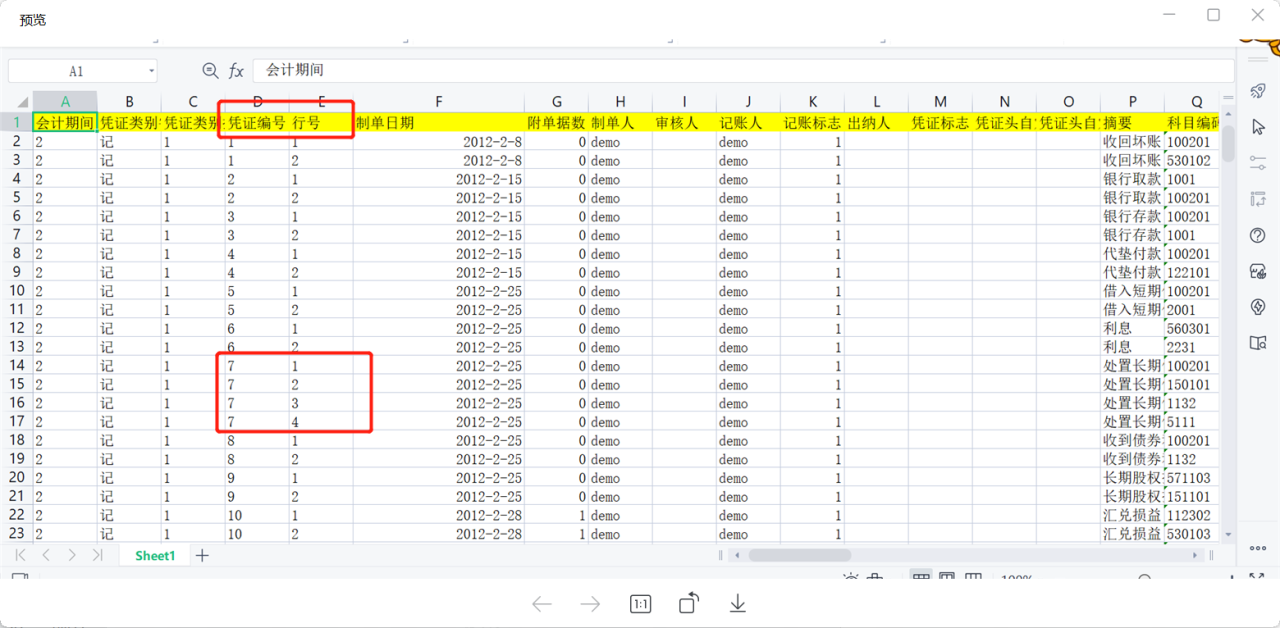Image resolution: width=1280 pixels, height=628 pixels.
Task: Click the 出纳人 header cell
Action: tap(876, 123)
